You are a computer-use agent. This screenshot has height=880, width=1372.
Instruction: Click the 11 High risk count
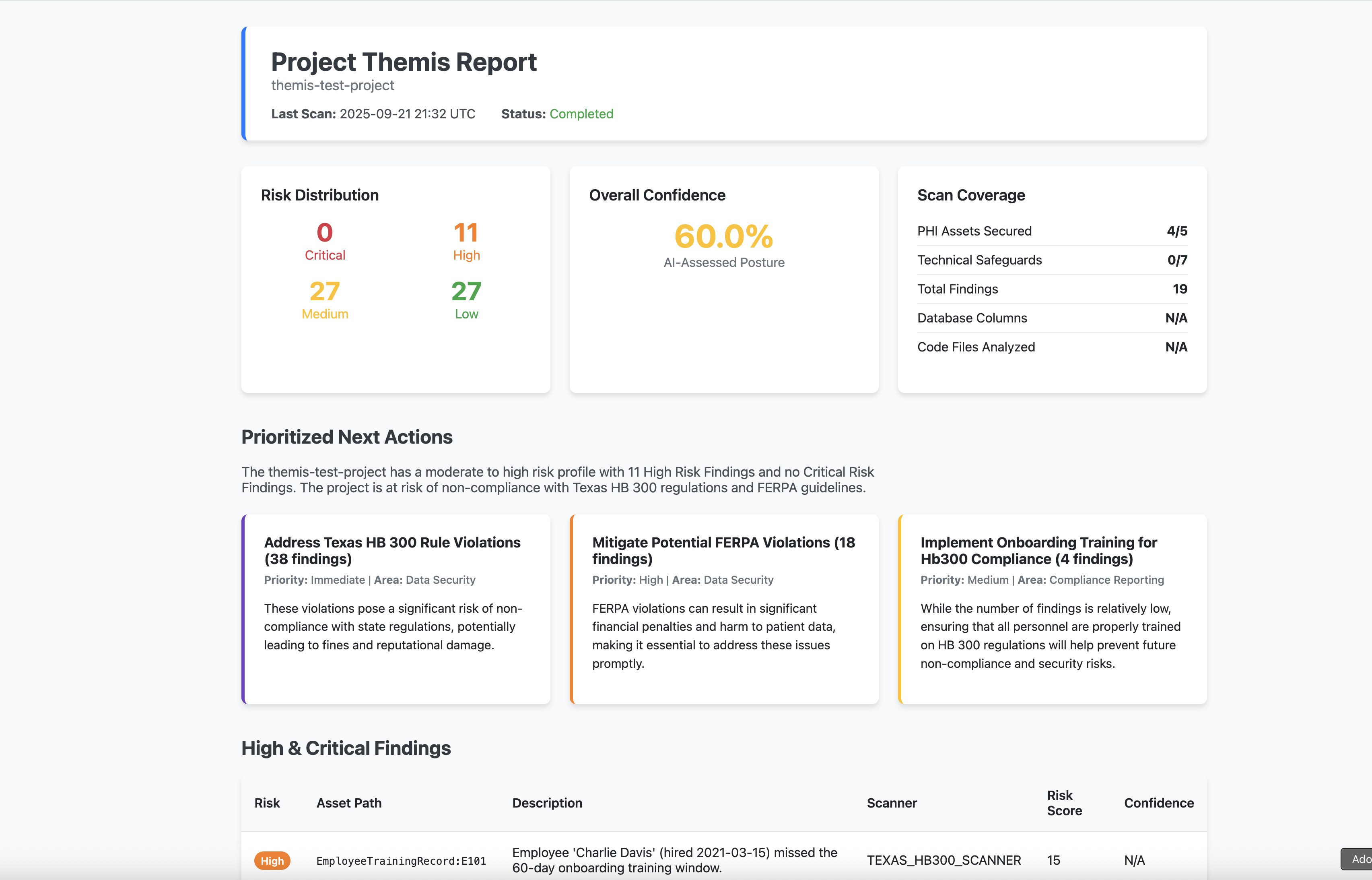466,233
